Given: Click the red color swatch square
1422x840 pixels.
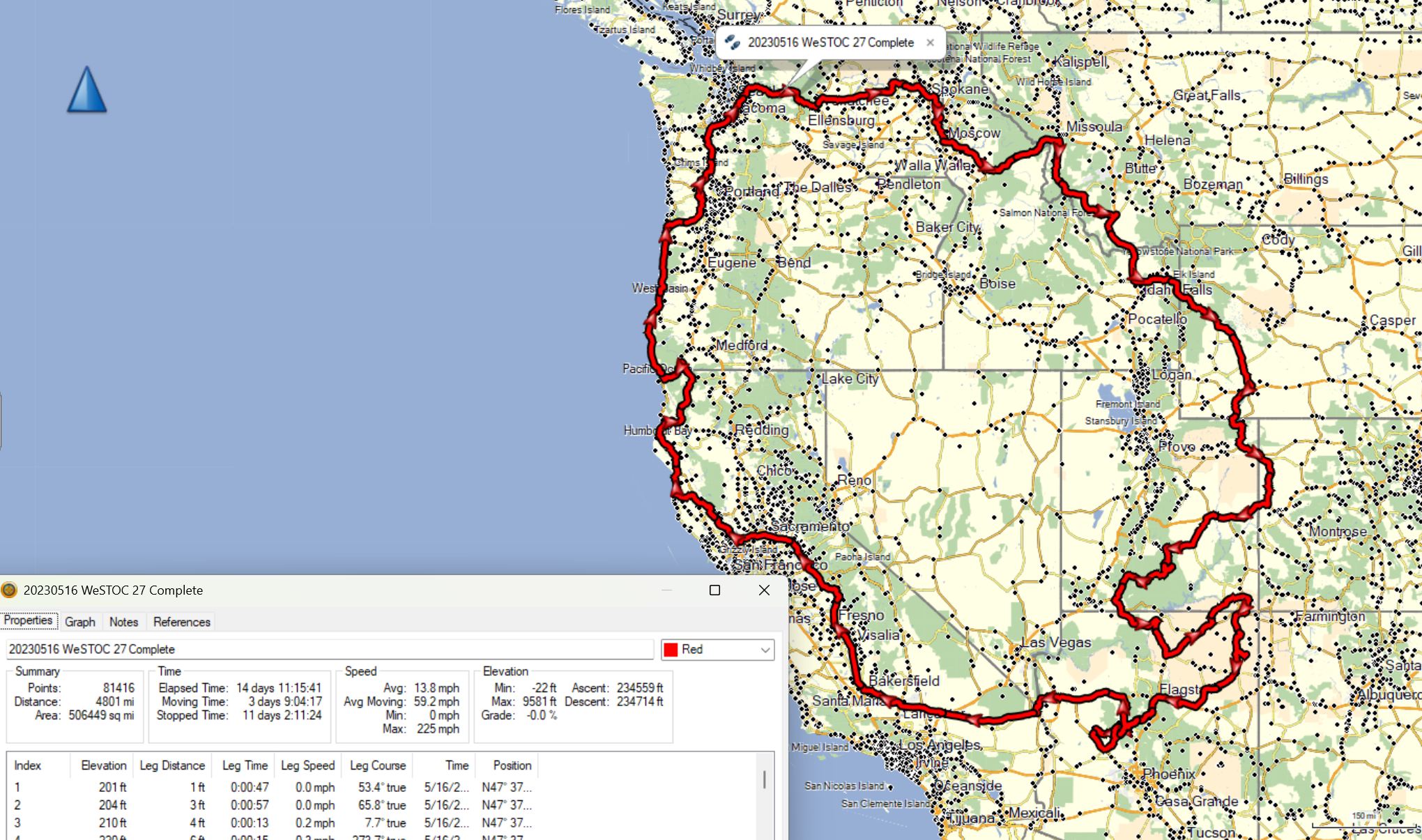Looking at the screenshot, I should click(x=671, y=650).
